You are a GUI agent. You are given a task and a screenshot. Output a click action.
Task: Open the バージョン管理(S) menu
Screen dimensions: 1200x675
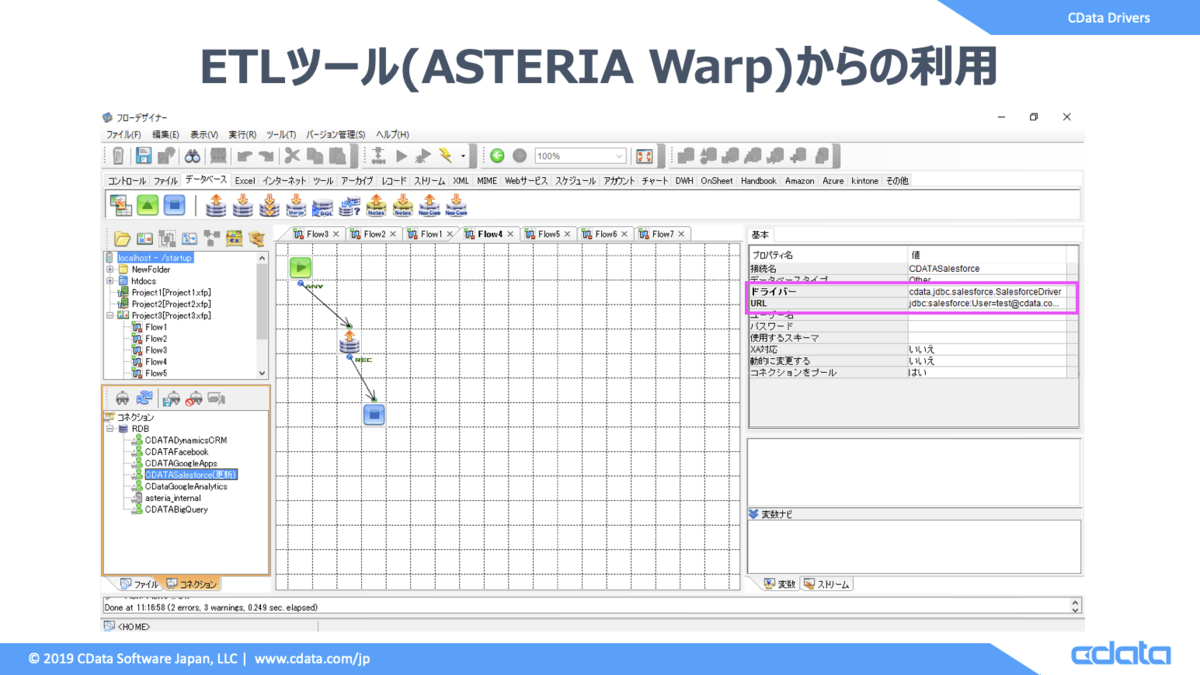tap(335, 134)
